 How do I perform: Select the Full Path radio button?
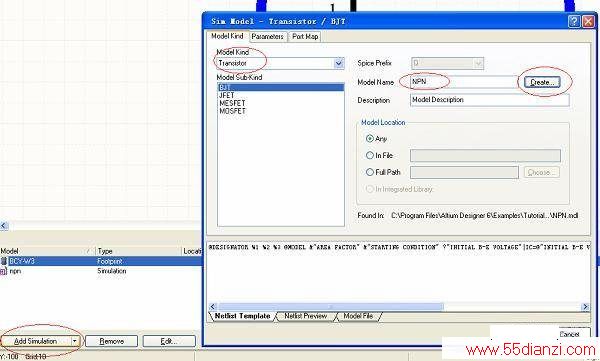tap(370, 172)
